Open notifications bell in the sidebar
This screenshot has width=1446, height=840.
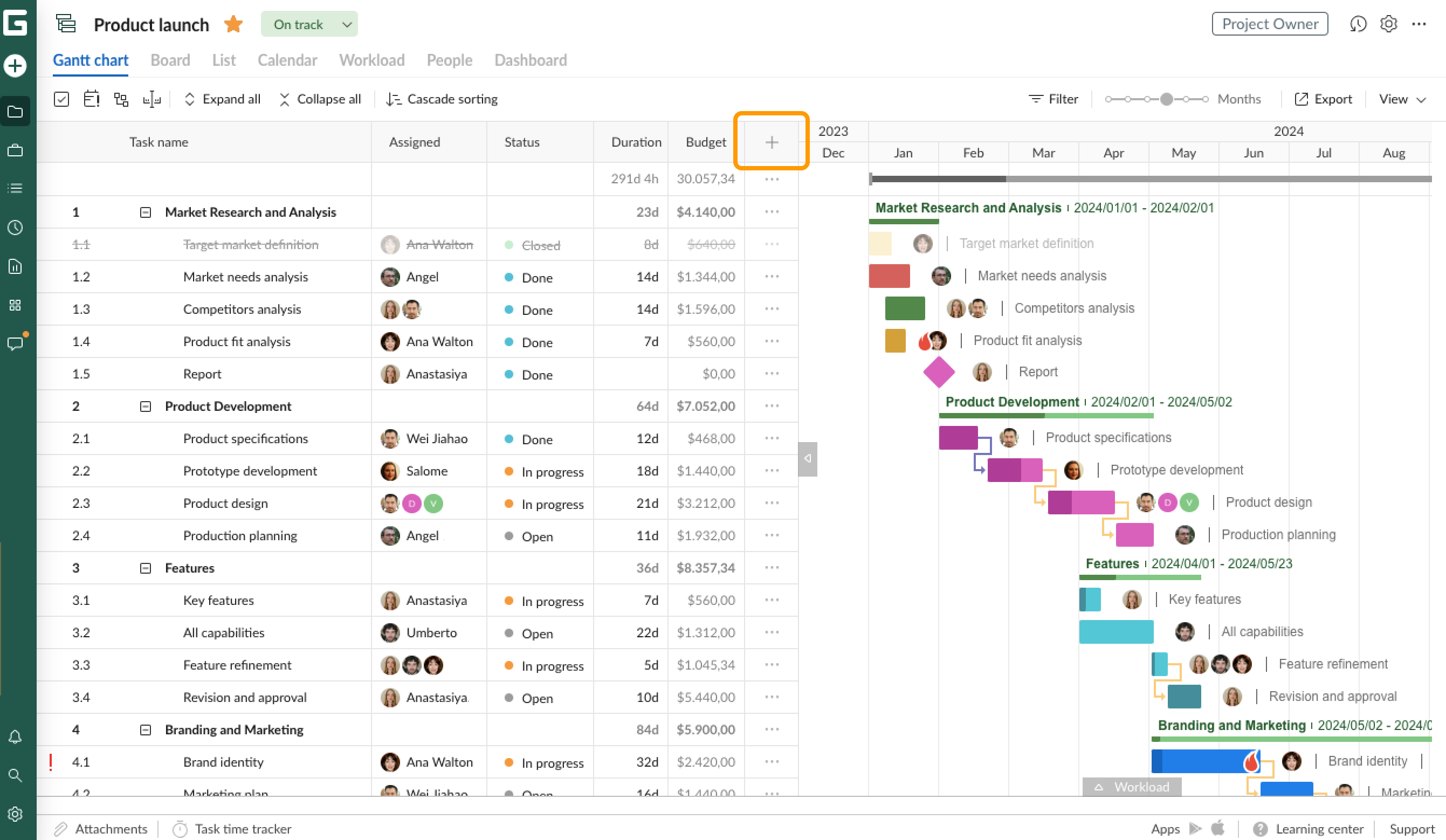pos(16,736)
